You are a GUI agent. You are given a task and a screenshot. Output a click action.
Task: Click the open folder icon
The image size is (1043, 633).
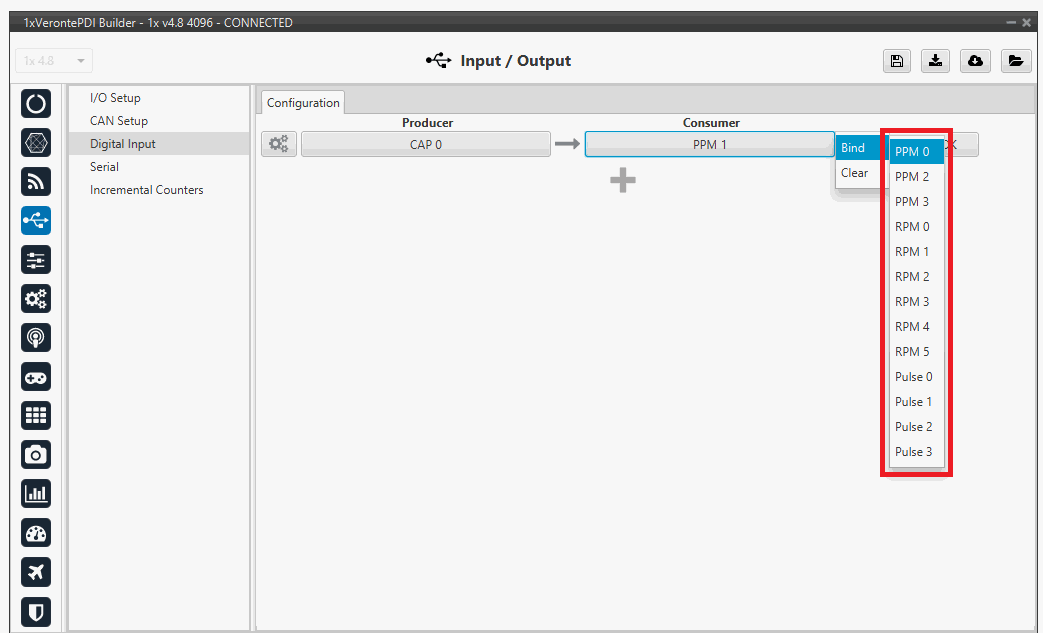click(x=1016, y=61)
